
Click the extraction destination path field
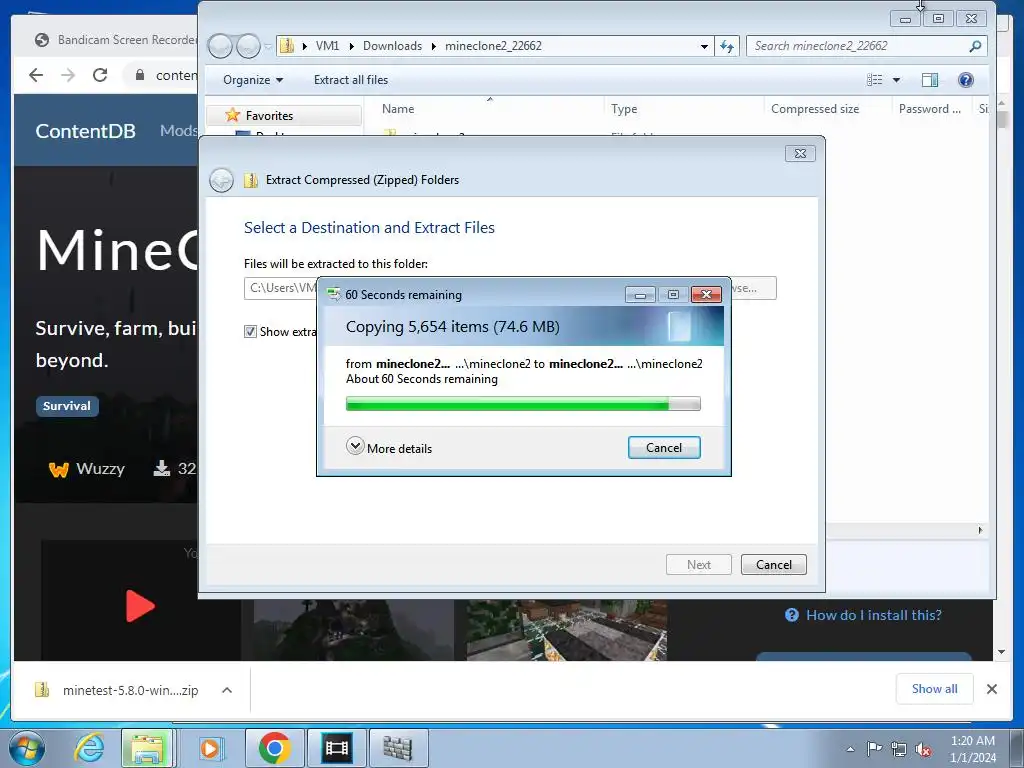click(x=281, y=288)
